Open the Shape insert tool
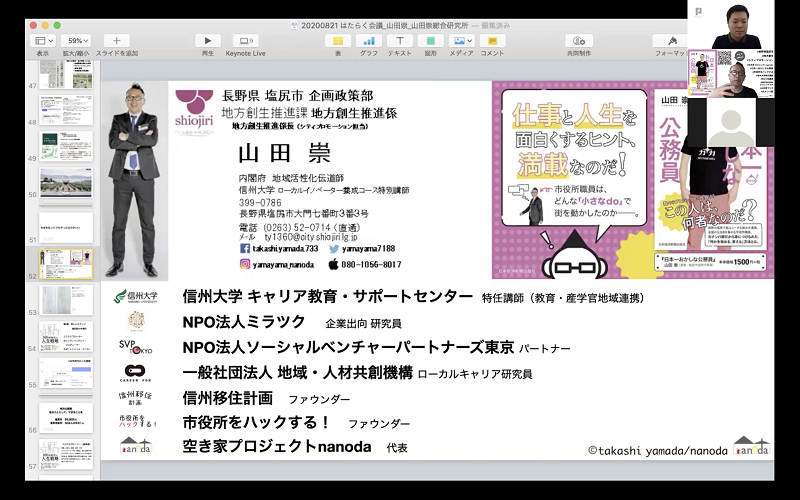 tap(430, 40)
